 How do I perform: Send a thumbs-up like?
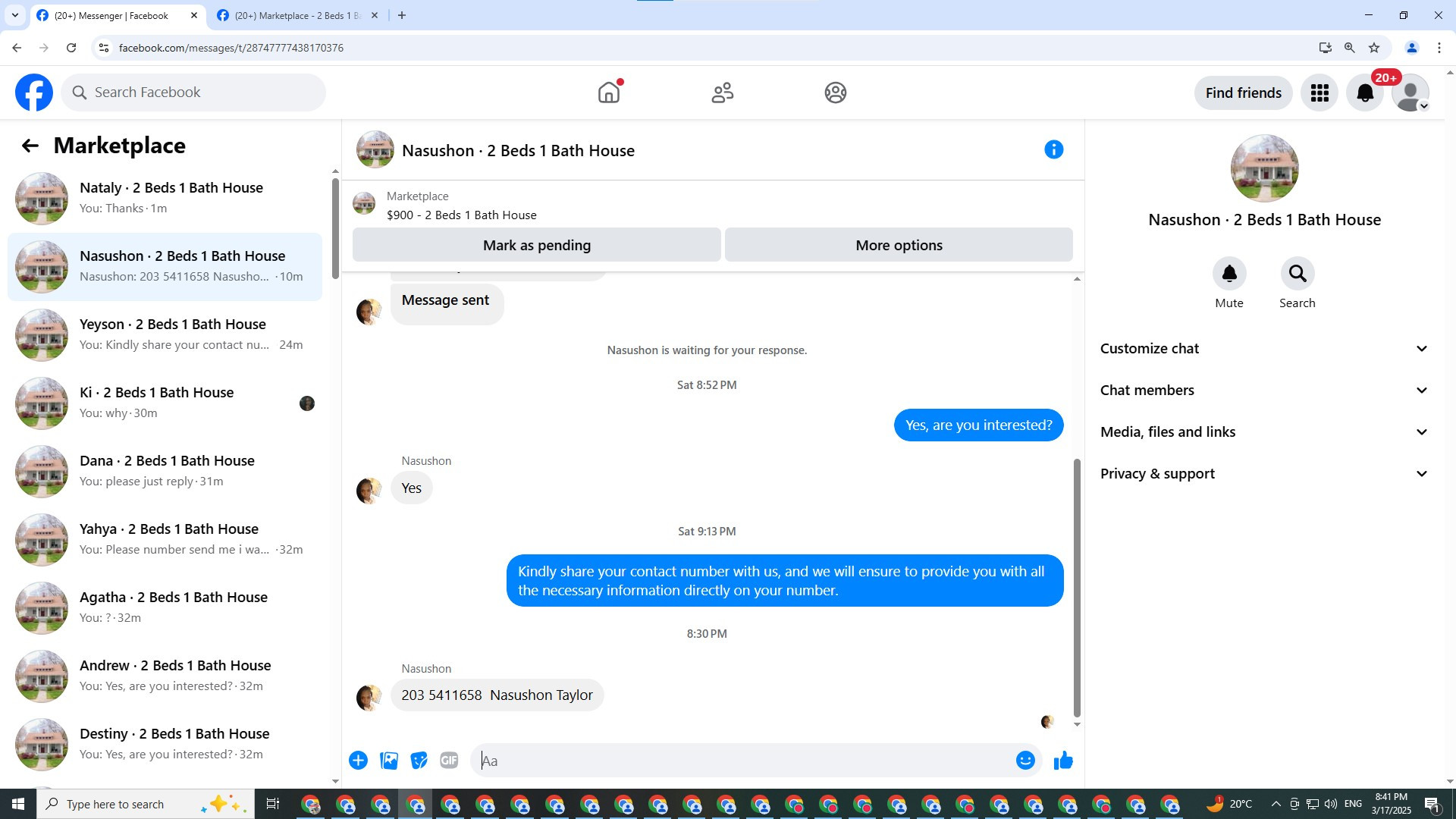click(x=1063, y=761)
